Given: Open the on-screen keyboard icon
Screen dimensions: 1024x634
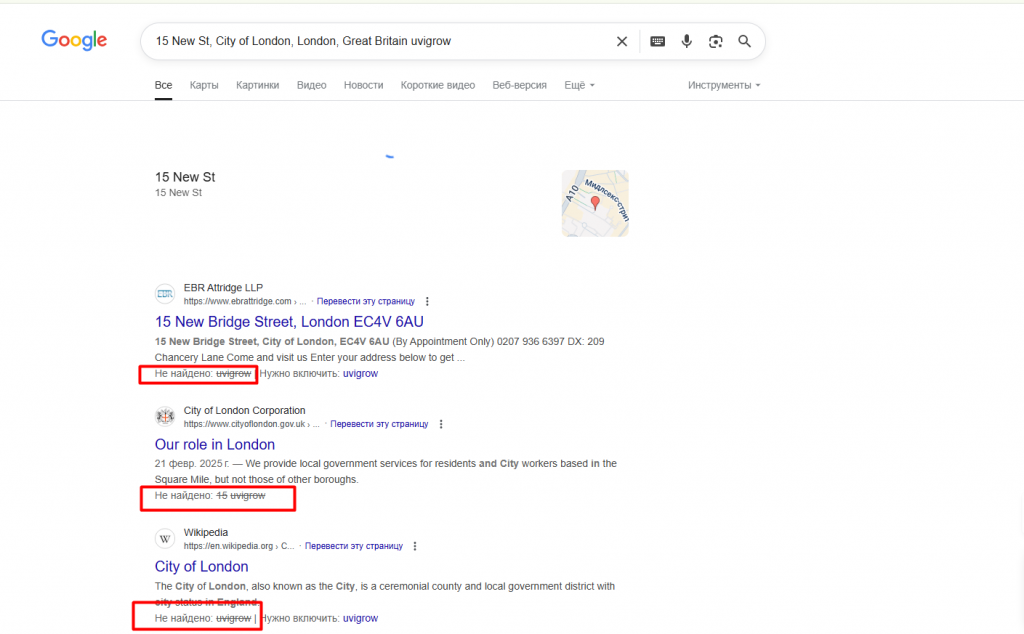Looking at the screenshot, I should [658, 41].
